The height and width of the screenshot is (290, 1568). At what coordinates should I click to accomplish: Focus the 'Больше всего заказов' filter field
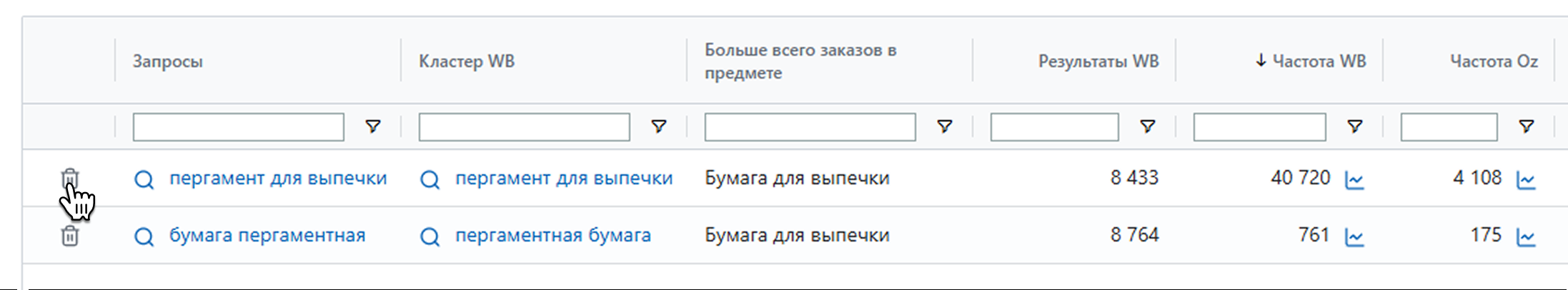pos(810,127)
